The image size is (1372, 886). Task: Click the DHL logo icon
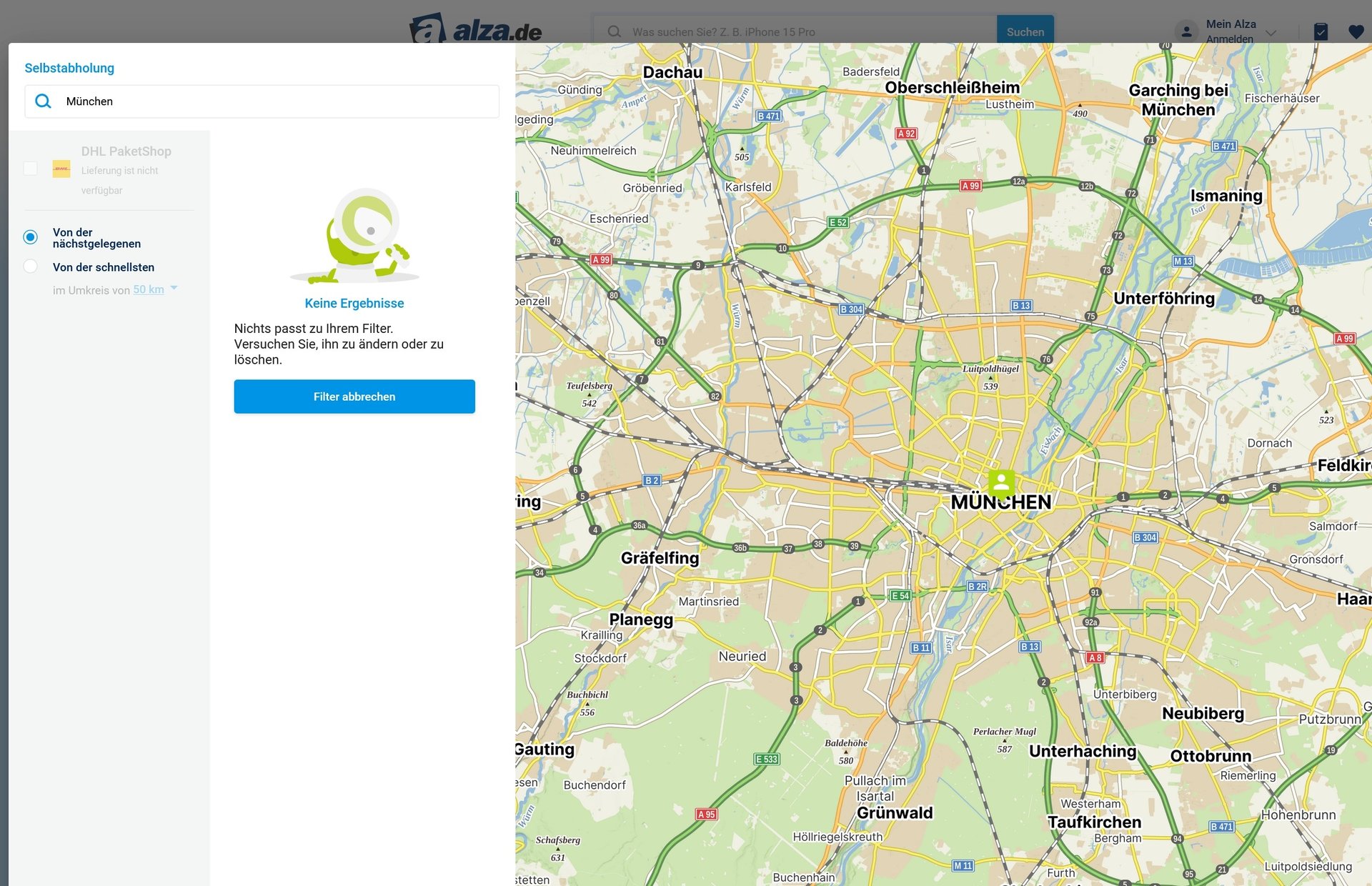pos(61,169)
